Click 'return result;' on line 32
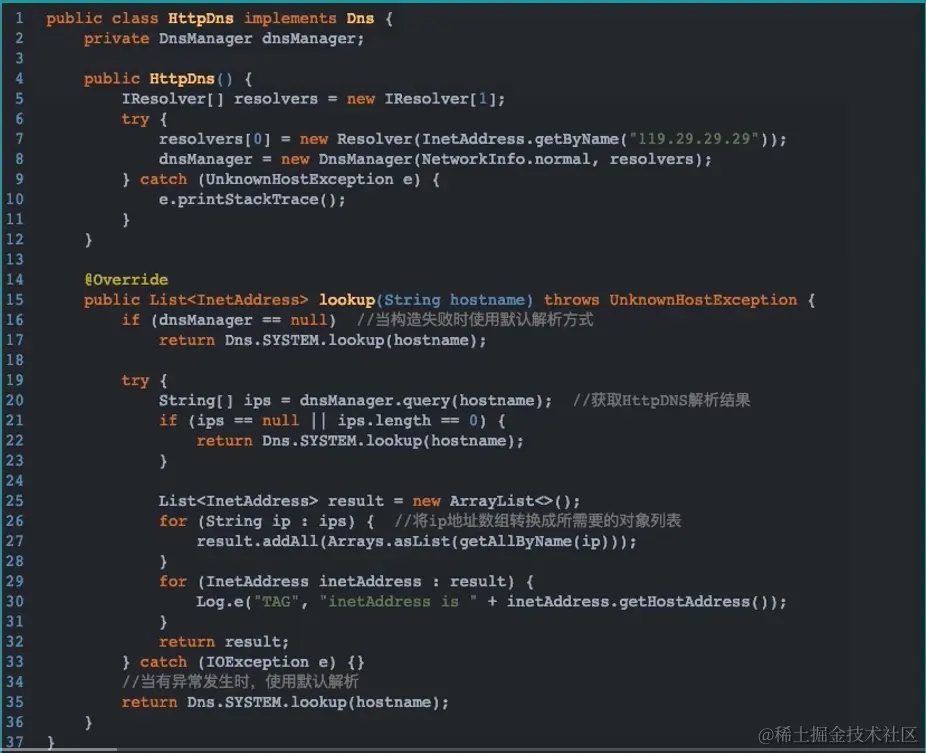926x753 pixels. [224, 642]
